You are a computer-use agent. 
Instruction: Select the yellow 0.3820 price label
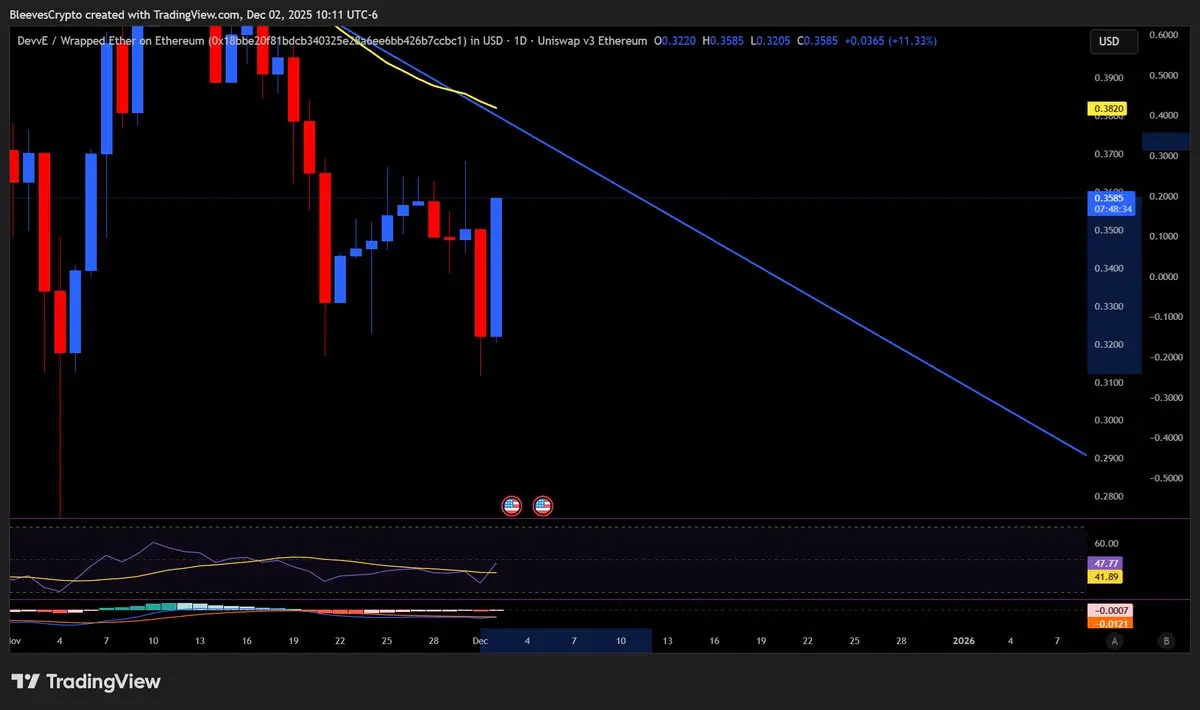[1108, 108]
